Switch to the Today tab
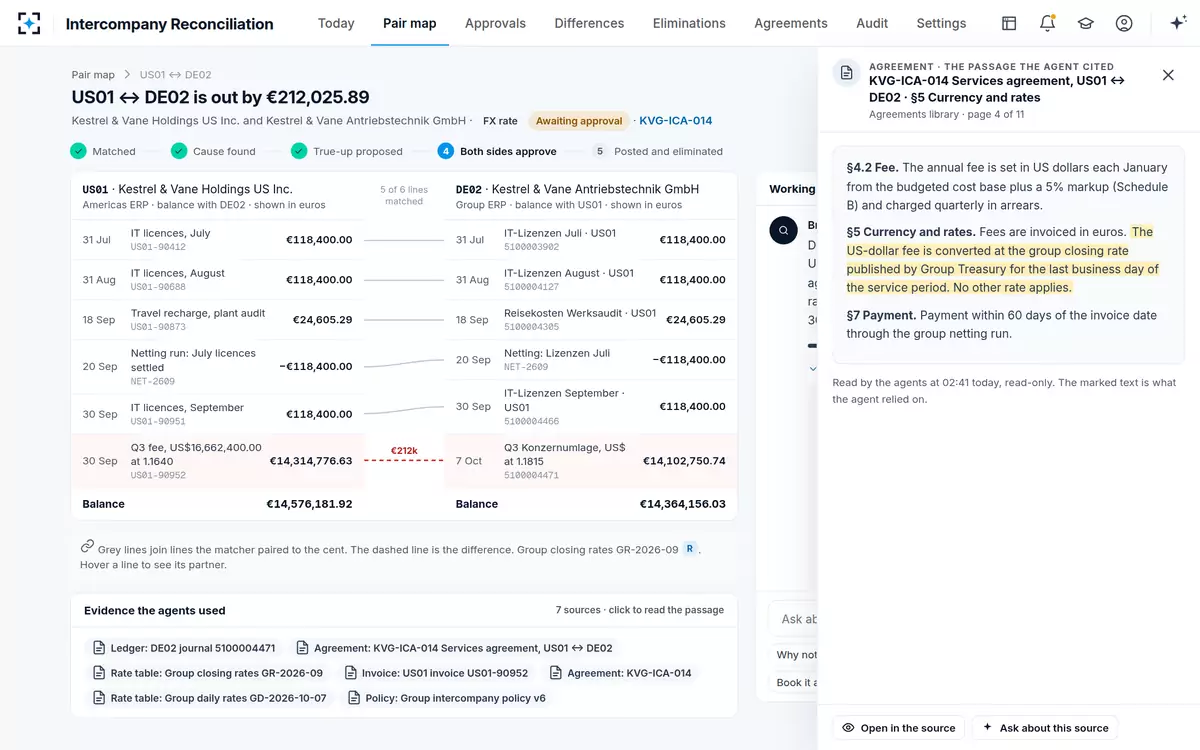 click(336, 23)
